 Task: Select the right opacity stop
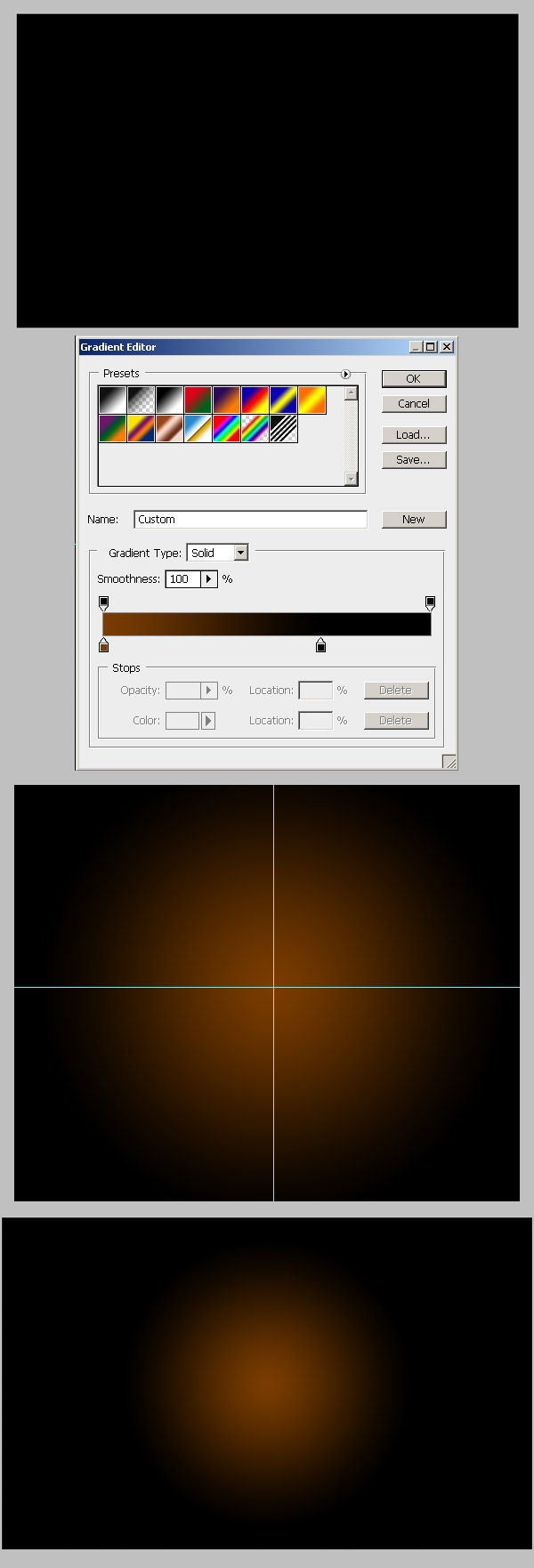pyautogui.click(x=431, y=603)
